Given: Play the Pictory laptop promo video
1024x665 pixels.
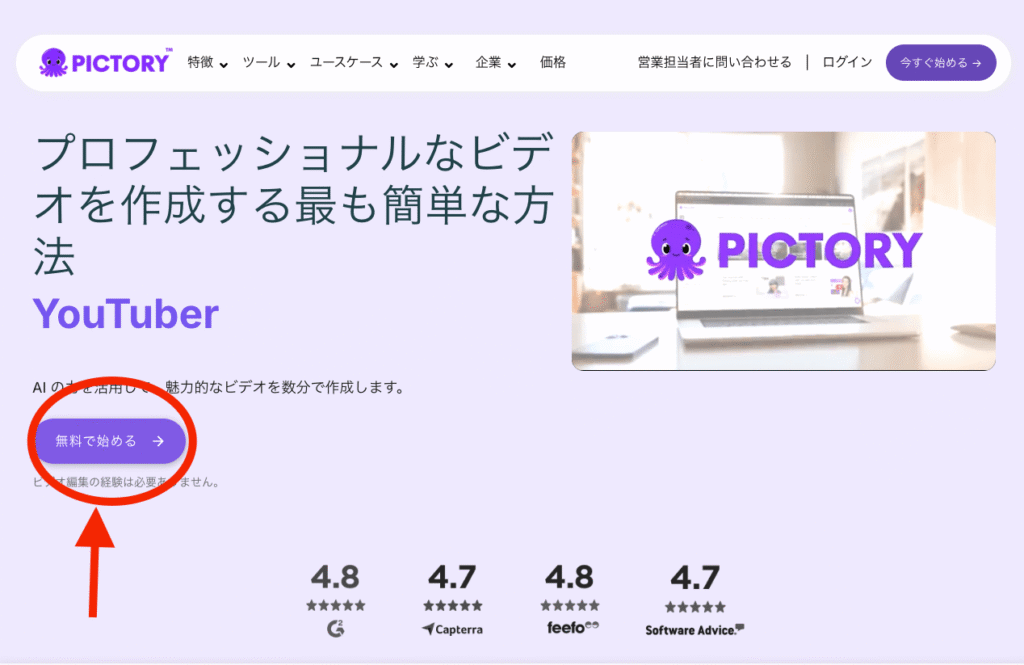Looking at the screenshot, I should tap(784, 251).
